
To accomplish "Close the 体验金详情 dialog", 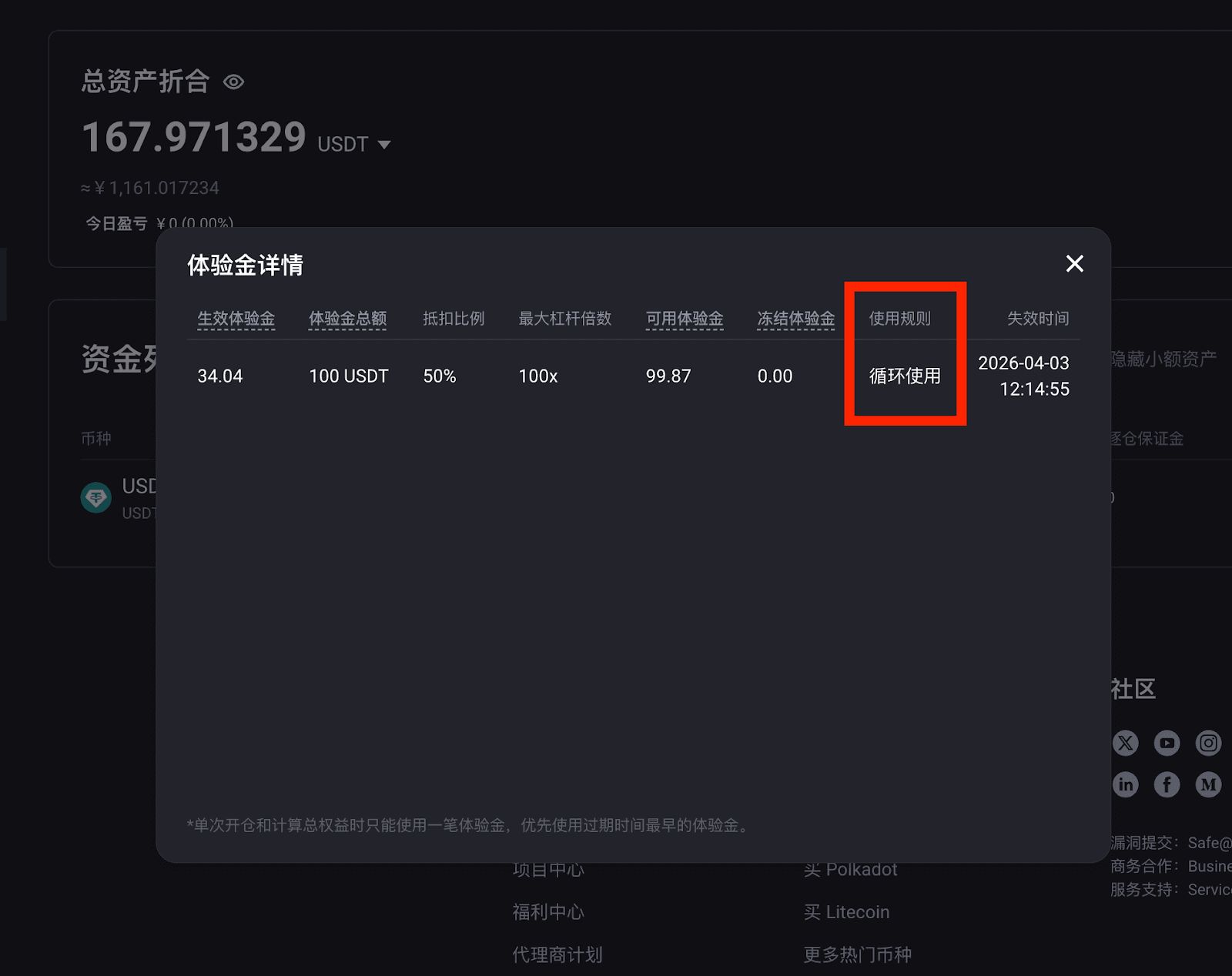I will pos(1074,264).
